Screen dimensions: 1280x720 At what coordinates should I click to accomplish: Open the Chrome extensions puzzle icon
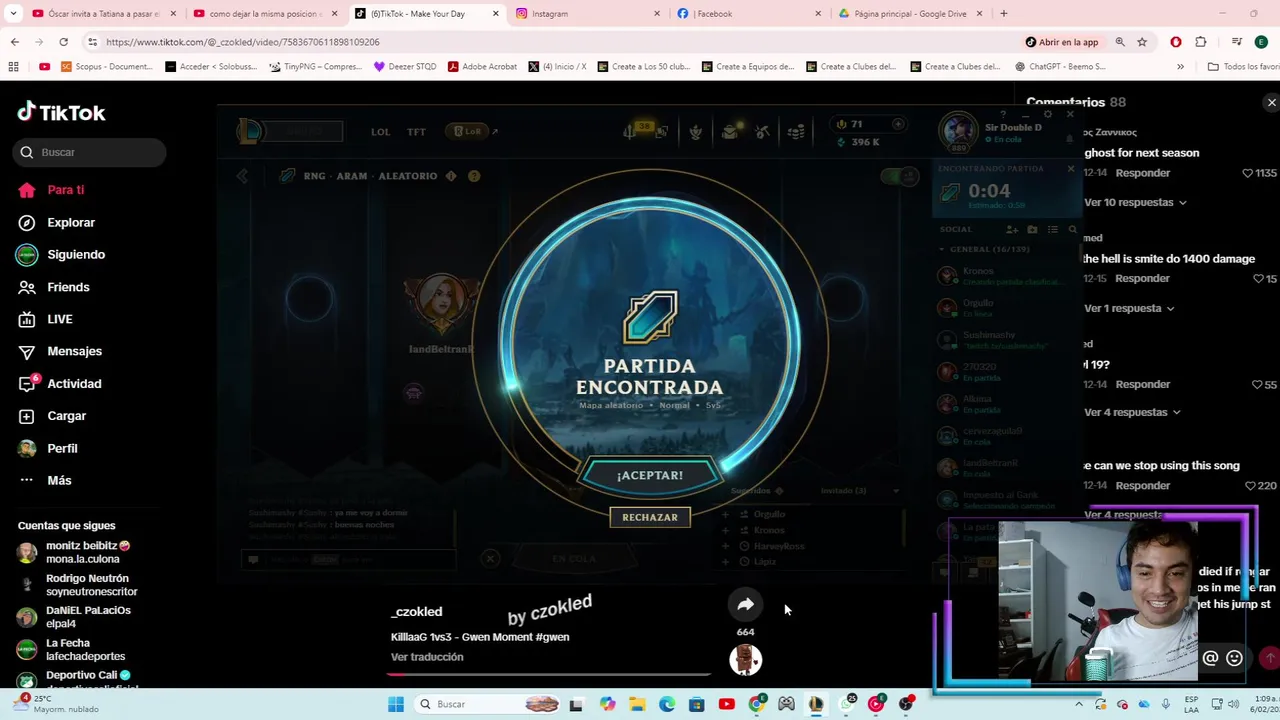1201,42
